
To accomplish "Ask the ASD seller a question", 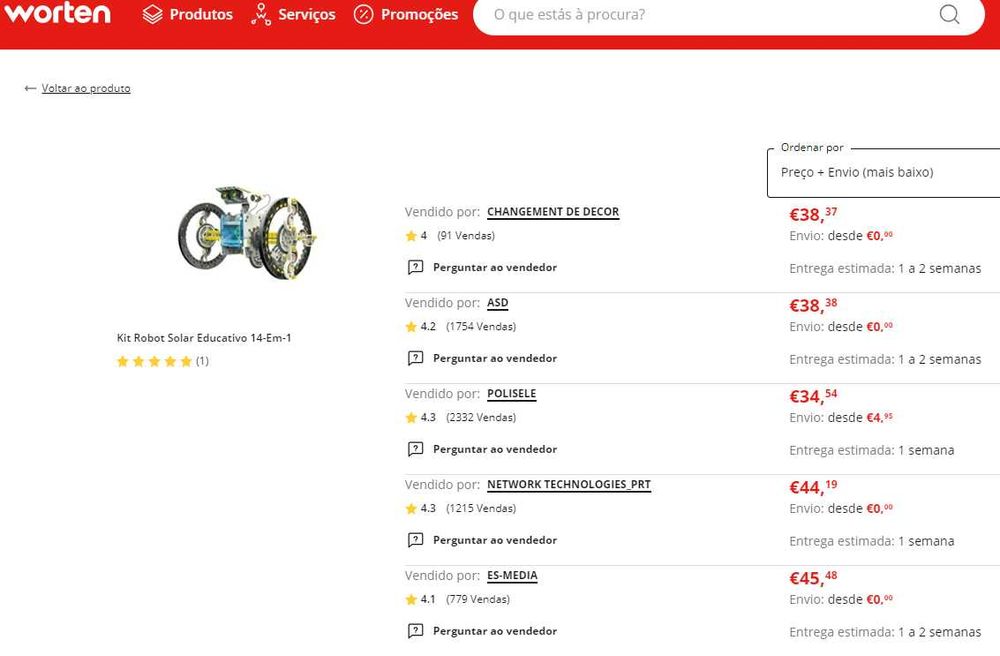I will 494,359.
